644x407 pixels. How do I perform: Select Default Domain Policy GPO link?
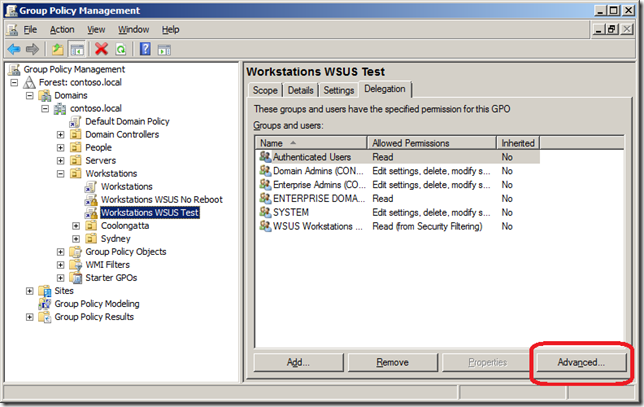126,122
